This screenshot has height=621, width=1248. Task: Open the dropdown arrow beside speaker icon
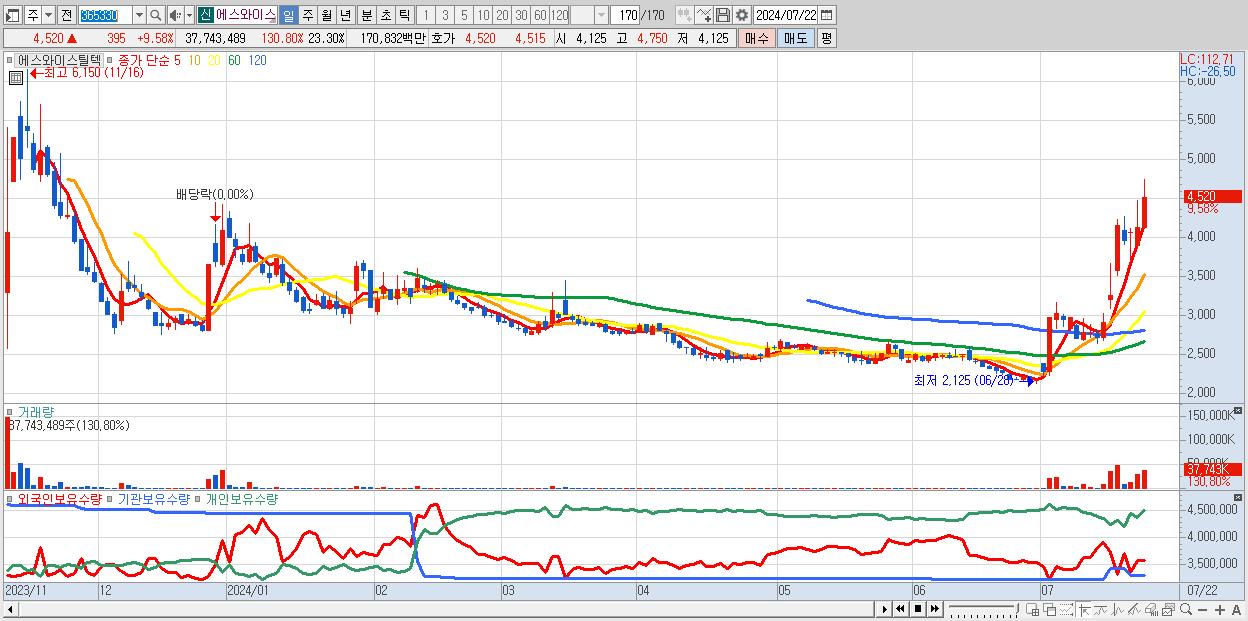(189, 15)
